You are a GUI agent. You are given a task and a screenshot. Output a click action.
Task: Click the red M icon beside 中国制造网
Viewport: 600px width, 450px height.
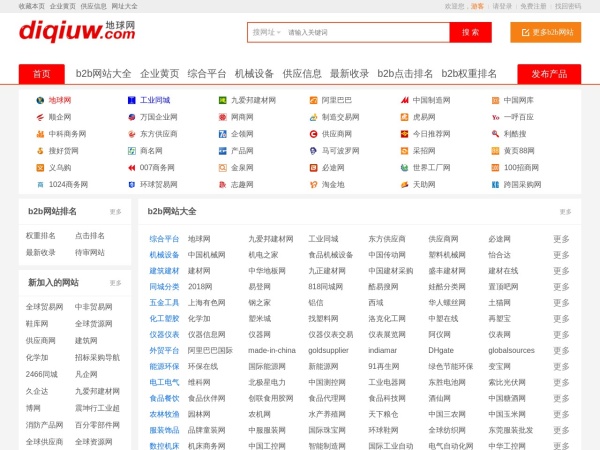coord(404,100)
